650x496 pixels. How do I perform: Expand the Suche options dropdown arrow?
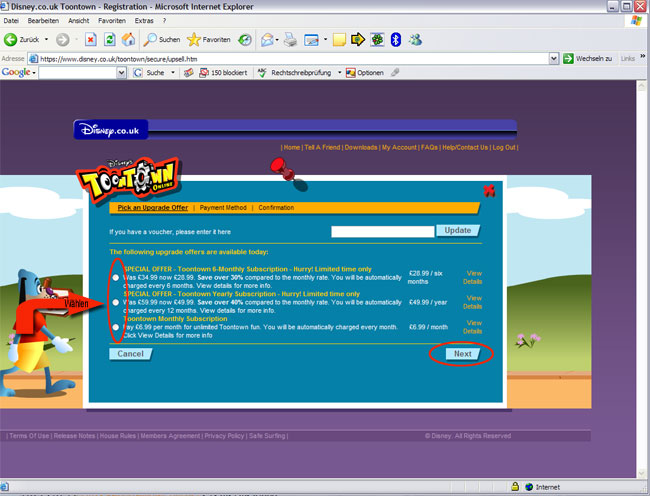coord(173,73)
